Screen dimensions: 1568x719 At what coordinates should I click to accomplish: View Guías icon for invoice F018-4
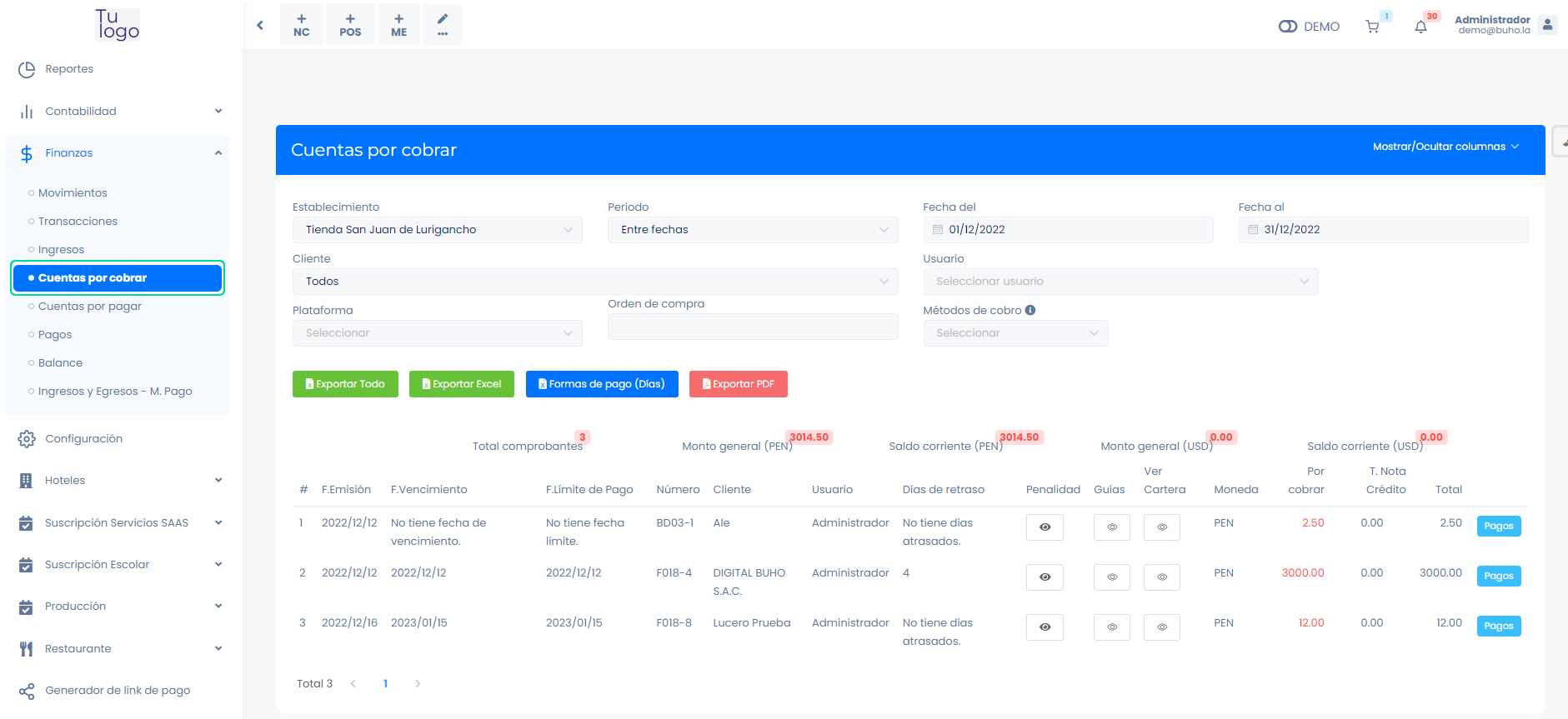(x=1111, y=577)
